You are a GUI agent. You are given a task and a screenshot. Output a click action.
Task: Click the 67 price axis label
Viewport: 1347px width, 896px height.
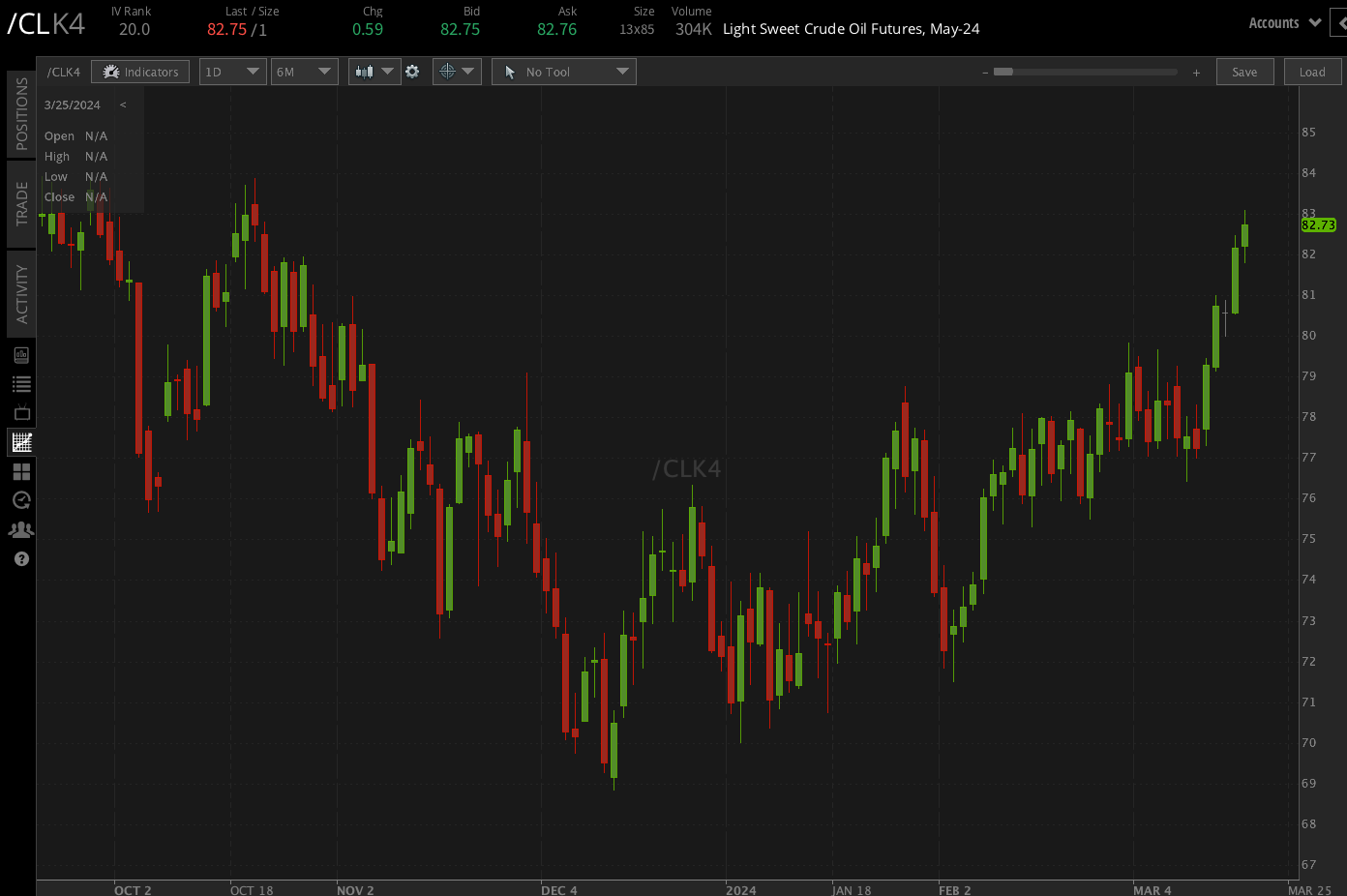click(1308, 864)
